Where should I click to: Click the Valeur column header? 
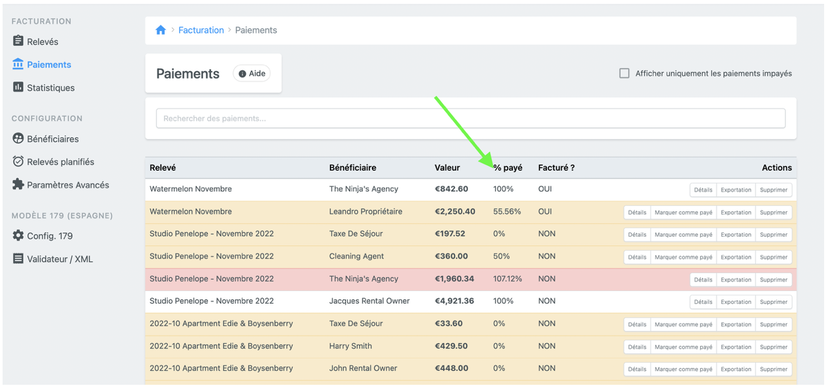tap(447, 168)
